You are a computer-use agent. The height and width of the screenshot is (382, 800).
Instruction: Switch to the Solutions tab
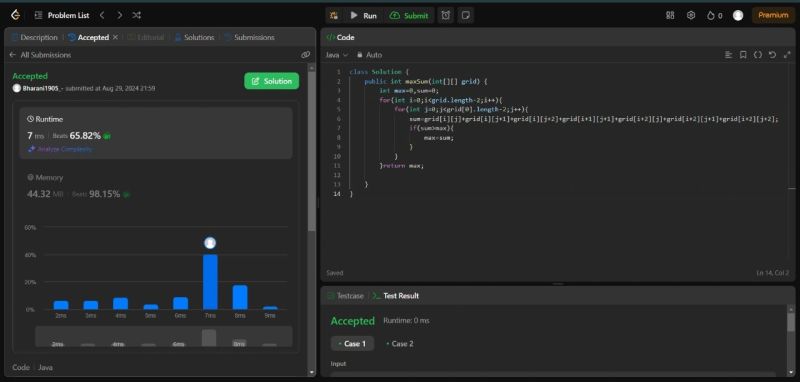[194, 37]
